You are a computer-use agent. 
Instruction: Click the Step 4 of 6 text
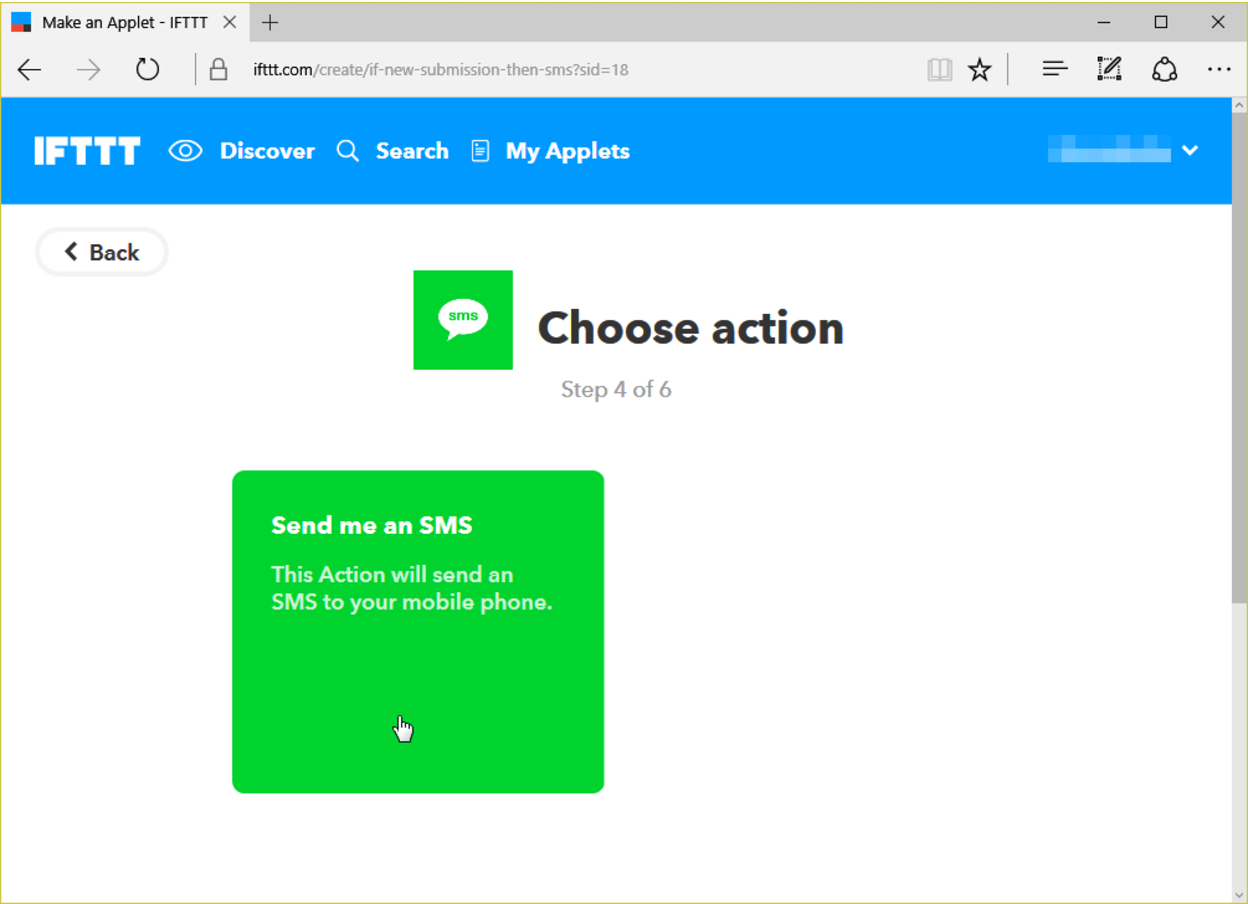click(x=616, y=389)
